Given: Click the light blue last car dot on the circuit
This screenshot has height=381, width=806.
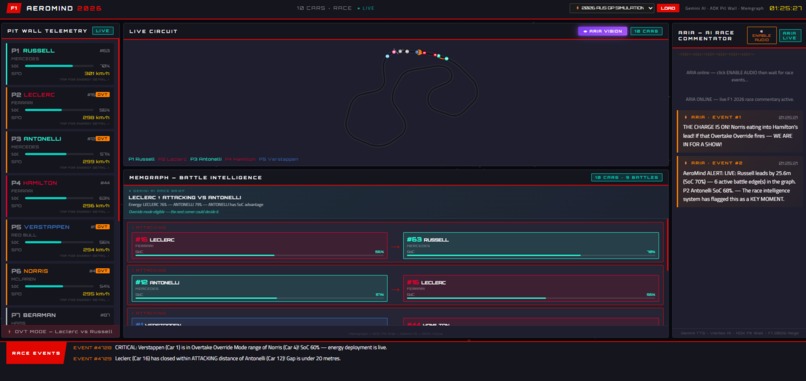Looking at the screenshot, I should tap(387, 56).
